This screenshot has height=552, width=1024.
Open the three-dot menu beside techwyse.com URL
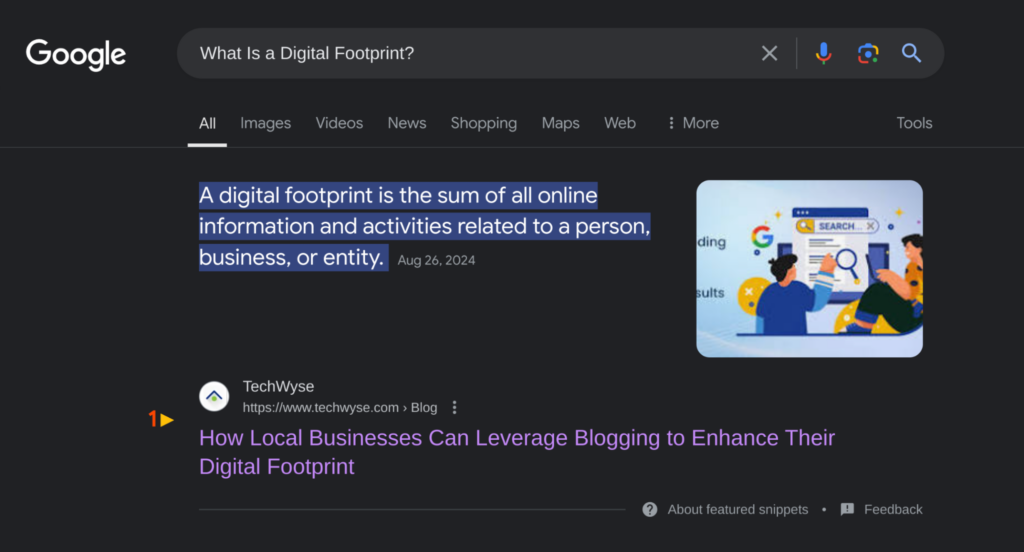(455, 408)
